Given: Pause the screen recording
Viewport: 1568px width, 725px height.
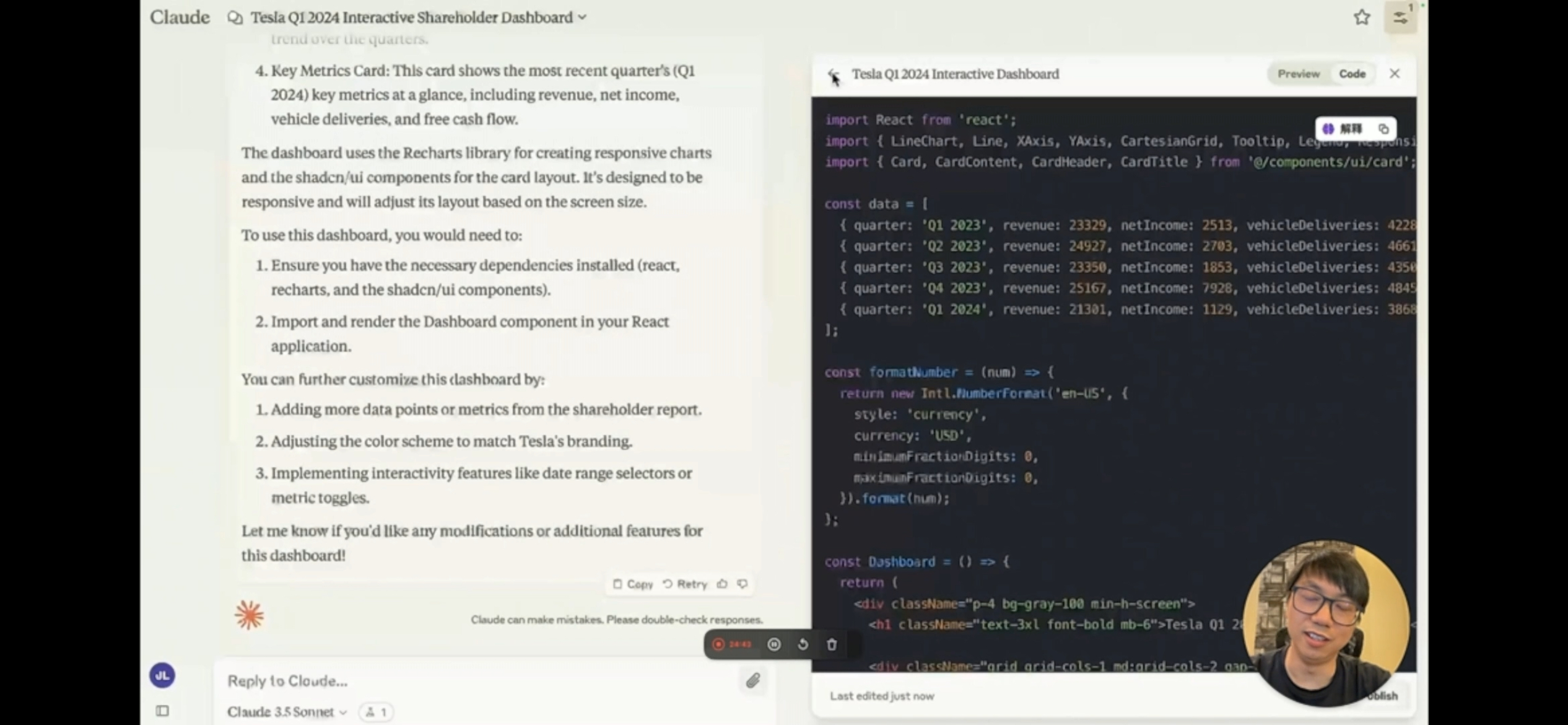Looking at the screenshot, I should [x=774, y=644].
